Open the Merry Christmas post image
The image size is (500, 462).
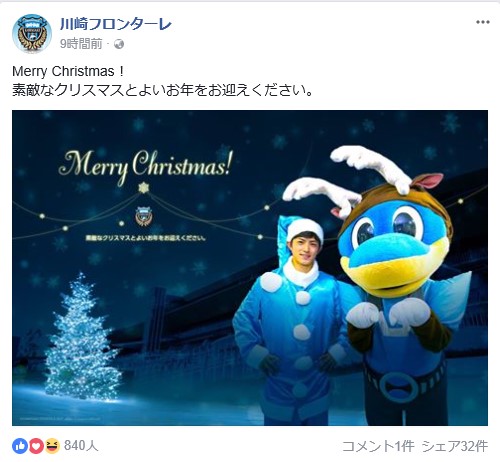[250, 268]
